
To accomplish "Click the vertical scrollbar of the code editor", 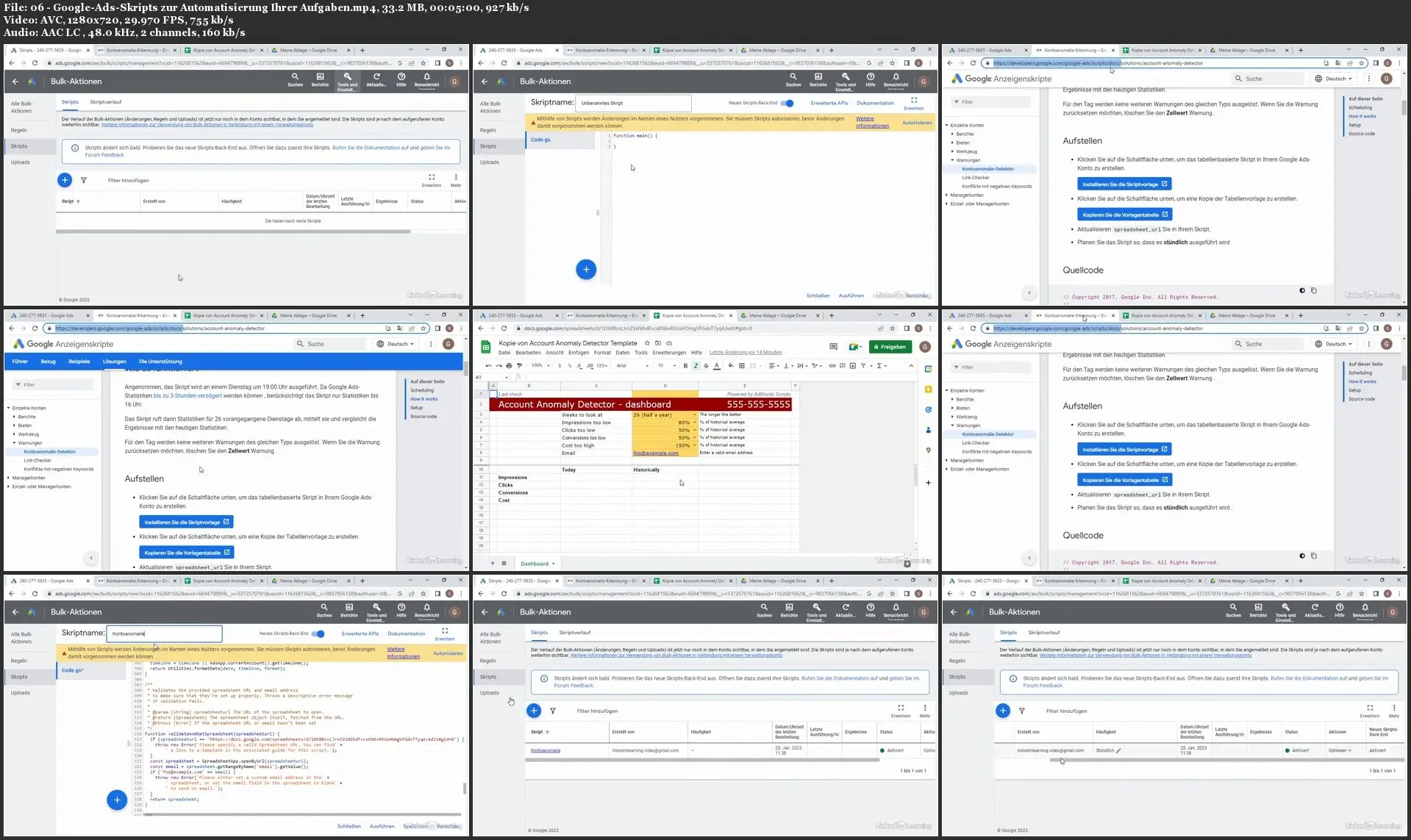I will pyautogui.click(x=464, y=789).
